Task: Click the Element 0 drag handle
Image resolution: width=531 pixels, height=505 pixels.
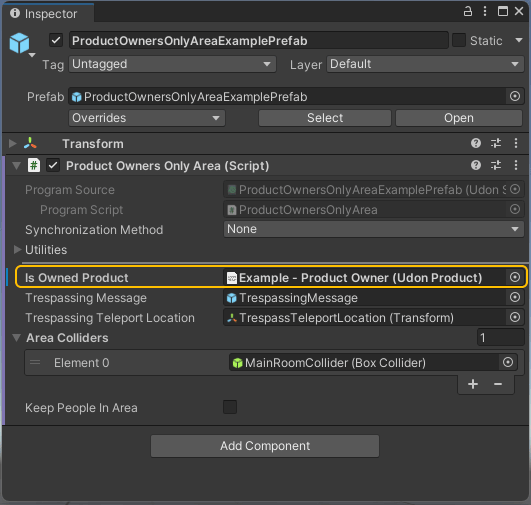Action: click(35, 362)
